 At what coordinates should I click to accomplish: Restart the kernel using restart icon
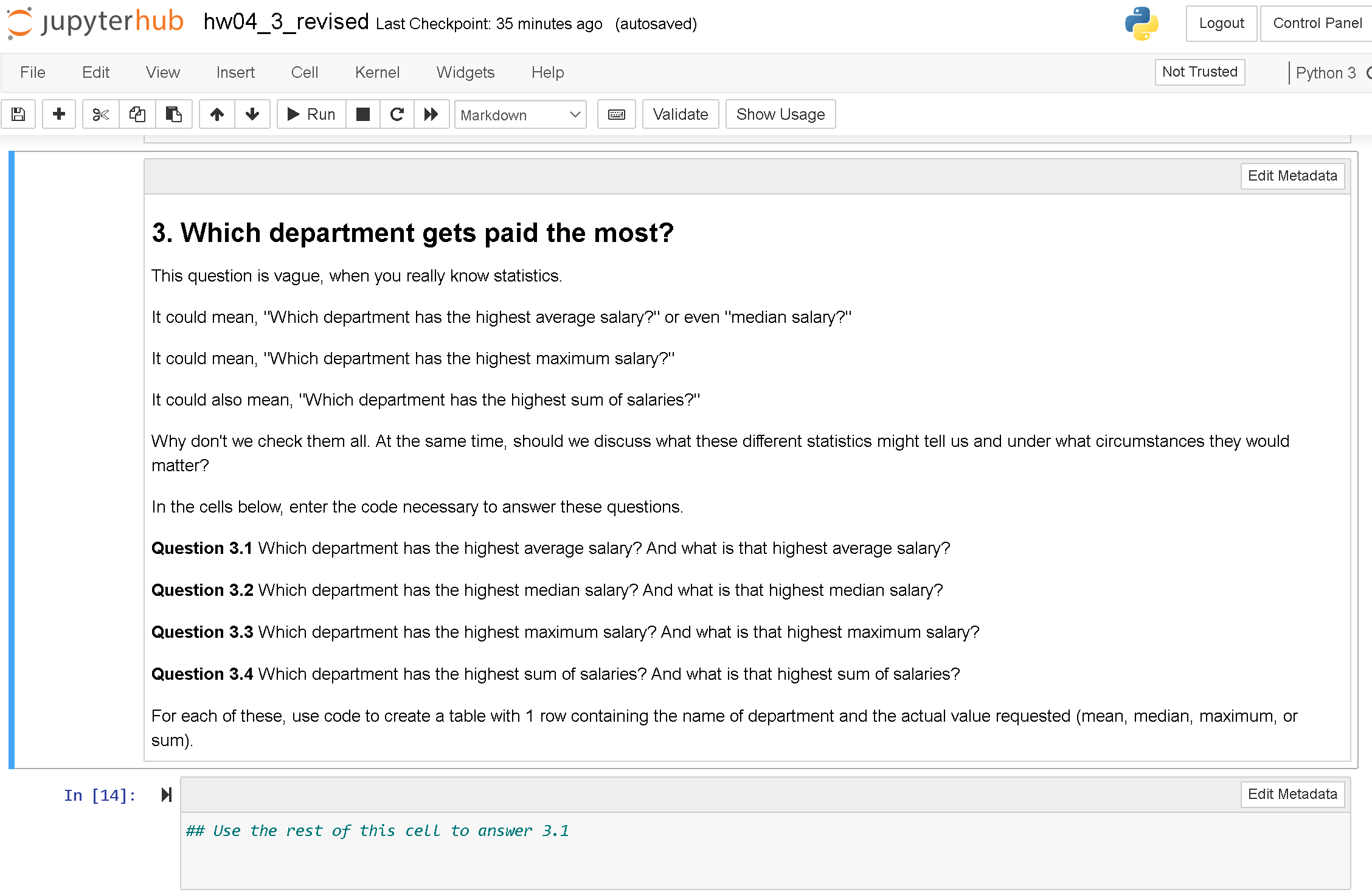(x=397, y=114)
